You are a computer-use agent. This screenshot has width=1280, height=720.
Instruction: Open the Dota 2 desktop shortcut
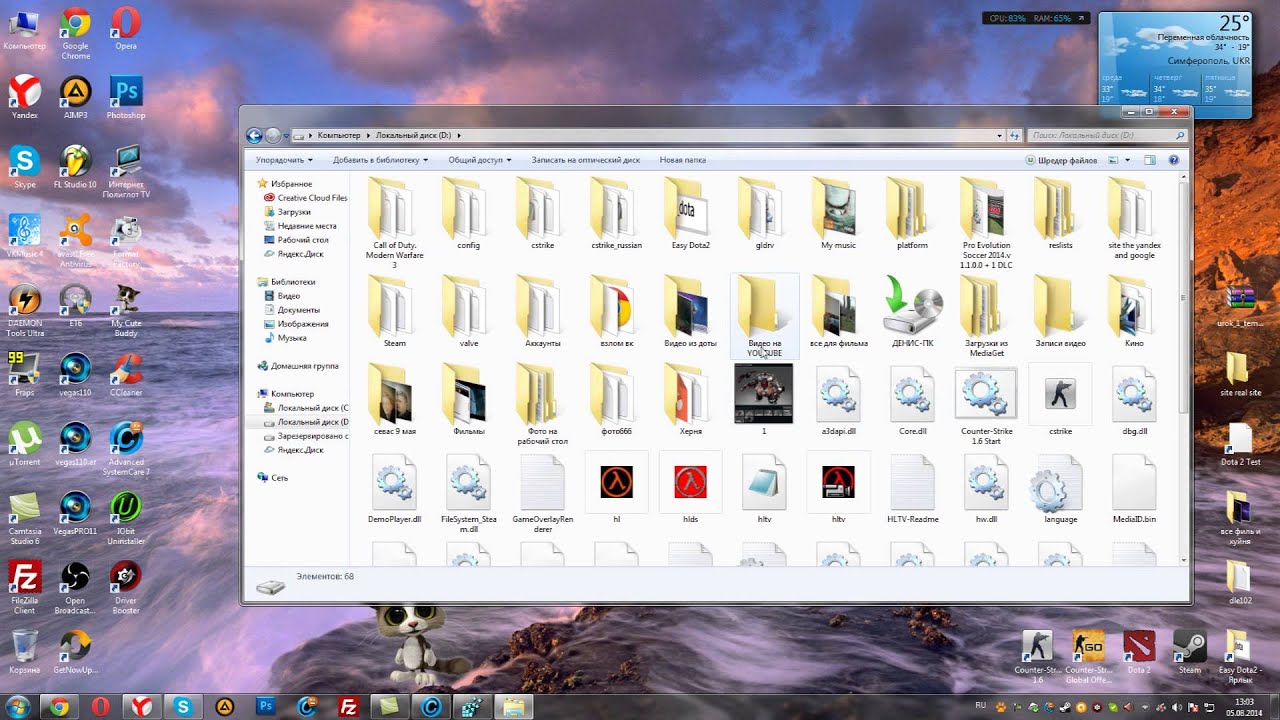click(1139, 652)
